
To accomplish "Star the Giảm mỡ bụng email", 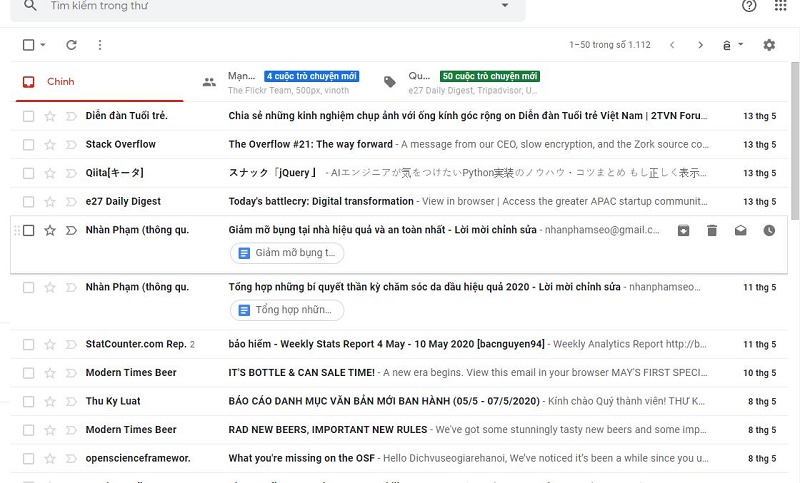I will coord(49,231).
